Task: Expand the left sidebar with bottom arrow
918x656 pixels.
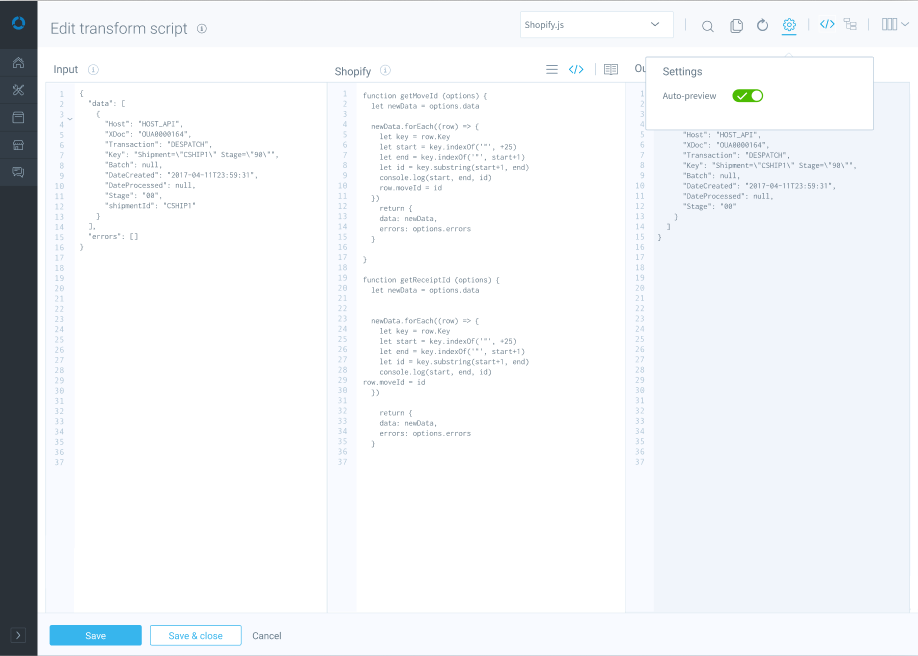Action: [18, 635]
